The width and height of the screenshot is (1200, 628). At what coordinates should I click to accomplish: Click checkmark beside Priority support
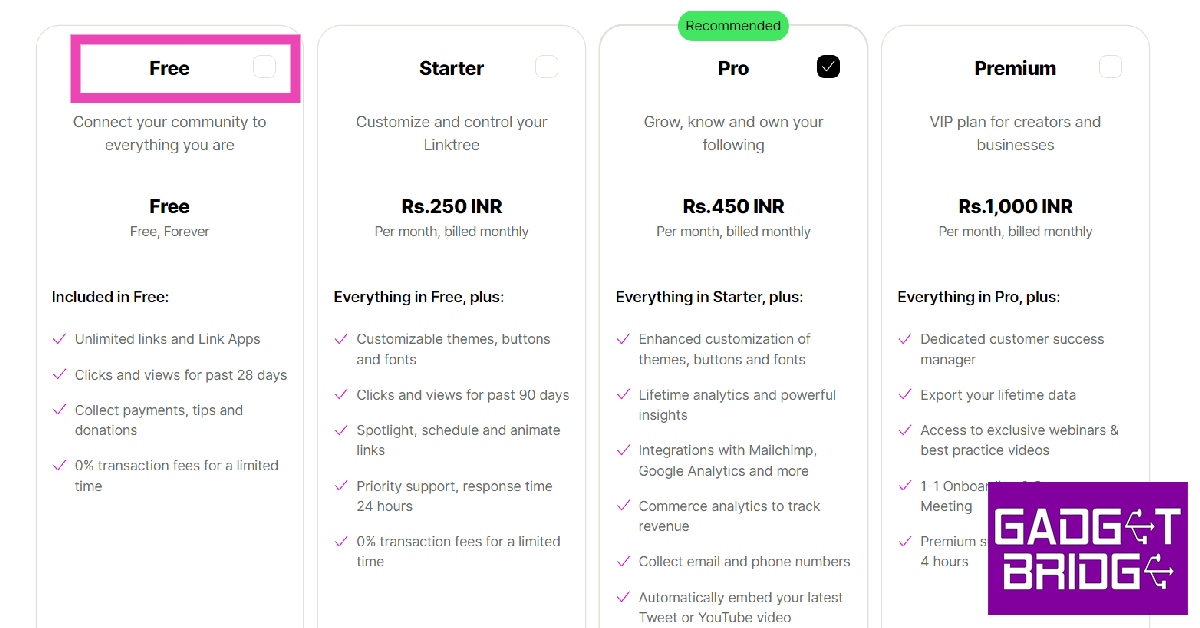[341, 486]
